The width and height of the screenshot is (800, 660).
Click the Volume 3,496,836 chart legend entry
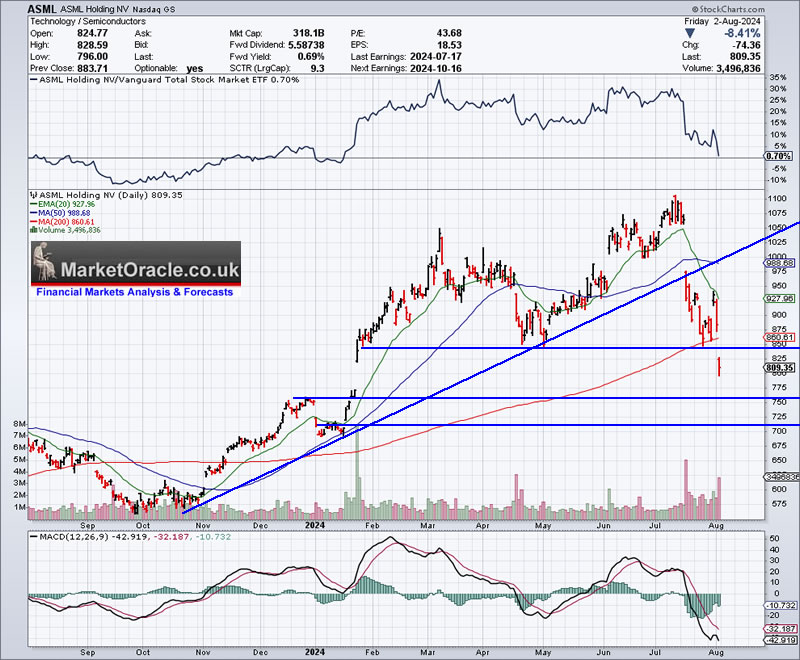[66, 231]
